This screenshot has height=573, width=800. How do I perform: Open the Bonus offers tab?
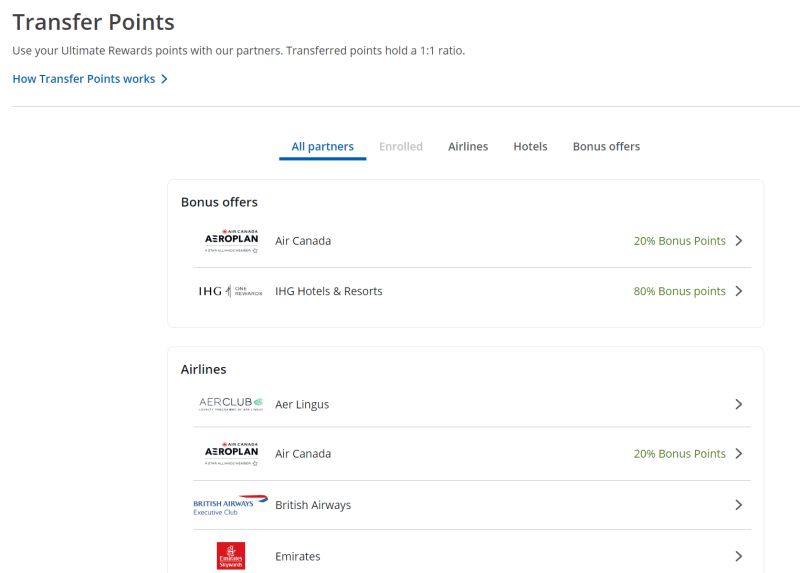click(606, 146)
